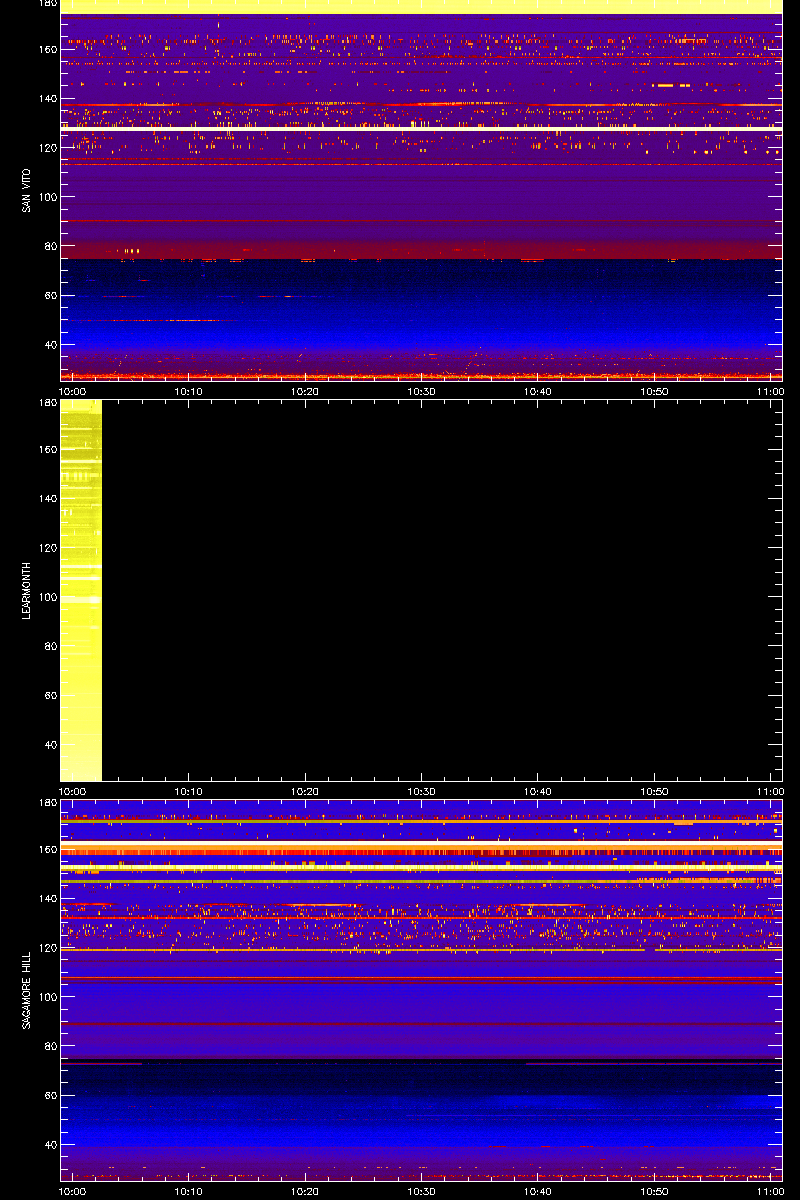Click the 40 frequency tick on Learmonth axis
This screenshot has width=800, height=1200.
50,744
